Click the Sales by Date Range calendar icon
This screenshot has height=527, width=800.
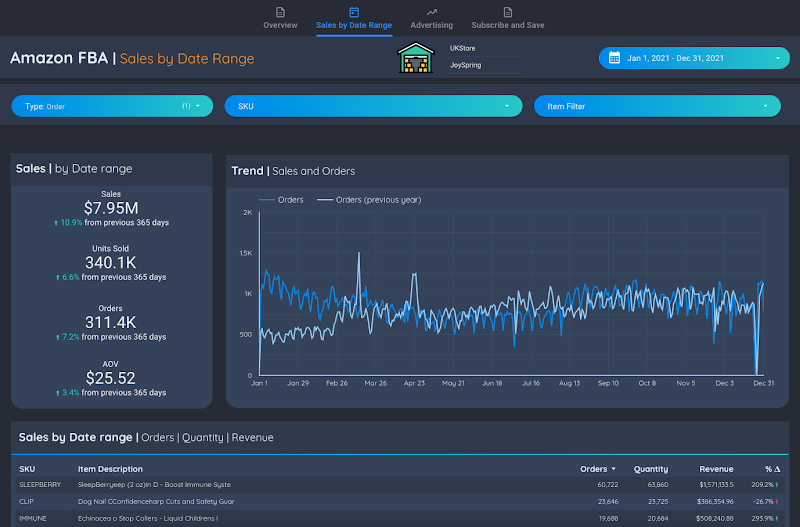354,12
